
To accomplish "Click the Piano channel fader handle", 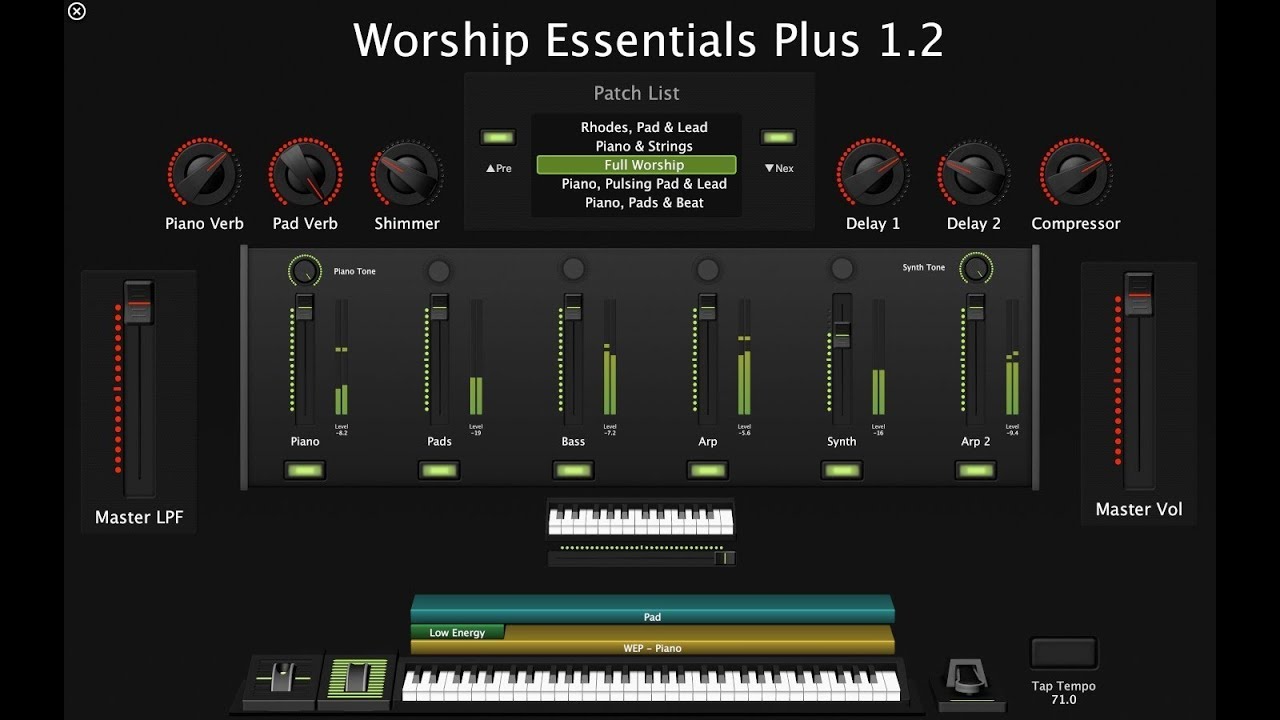I will [x=305, y=307].
